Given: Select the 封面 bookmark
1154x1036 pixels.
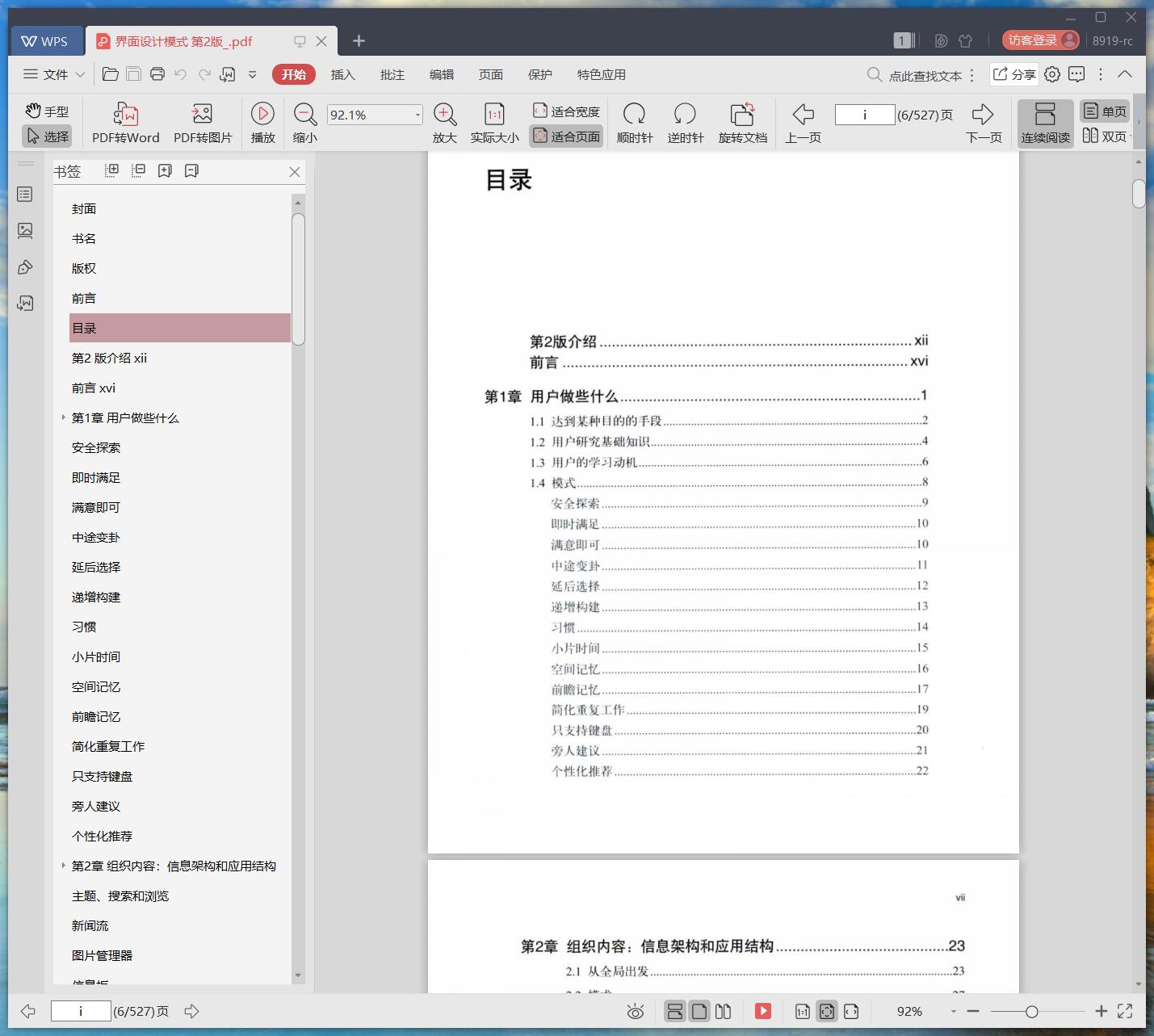Looking at the screenshot, I should [84, 208].
